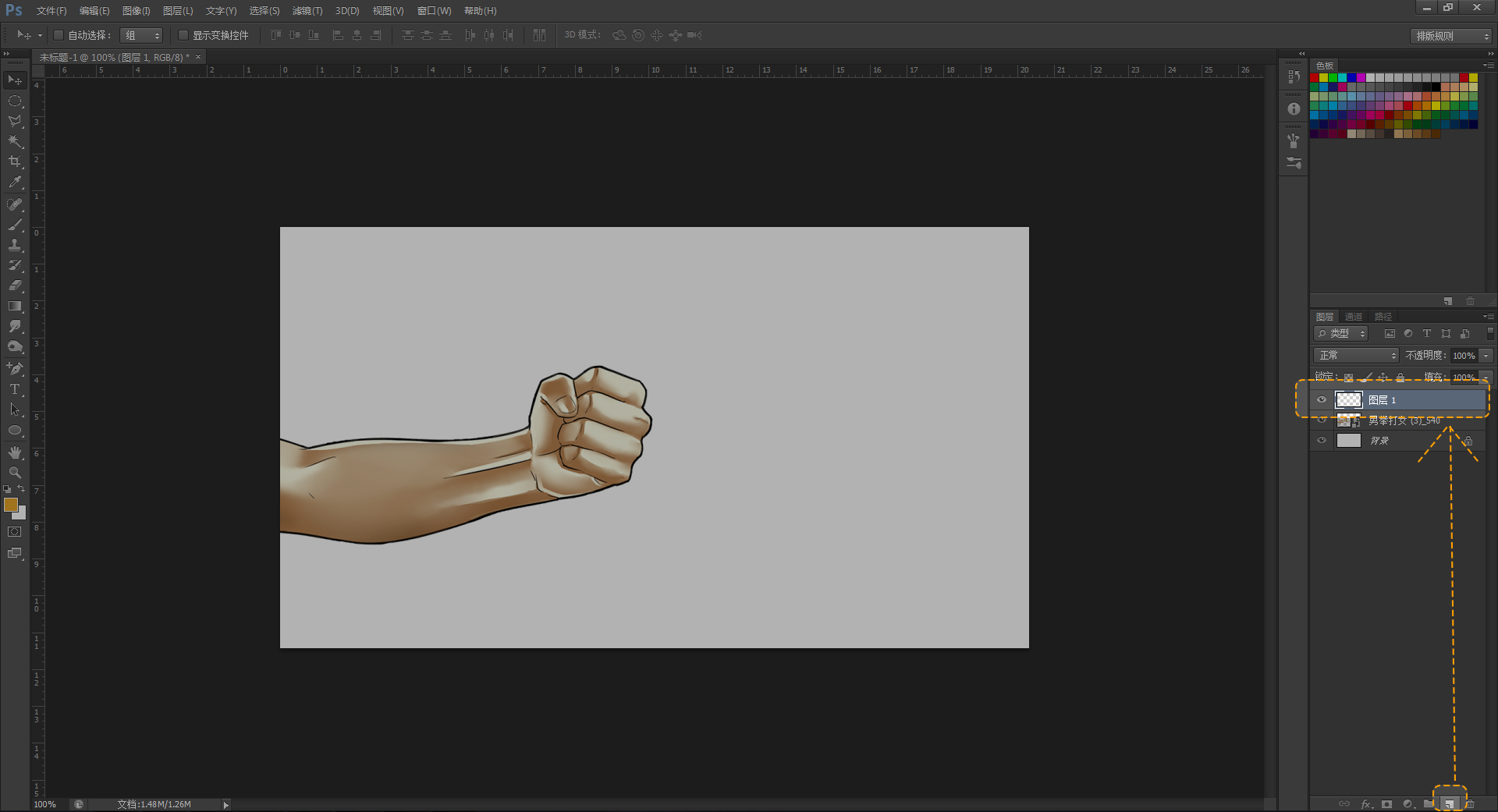Select the Hand tool
The image size is (1498, 812).
[x=15, y=452]
